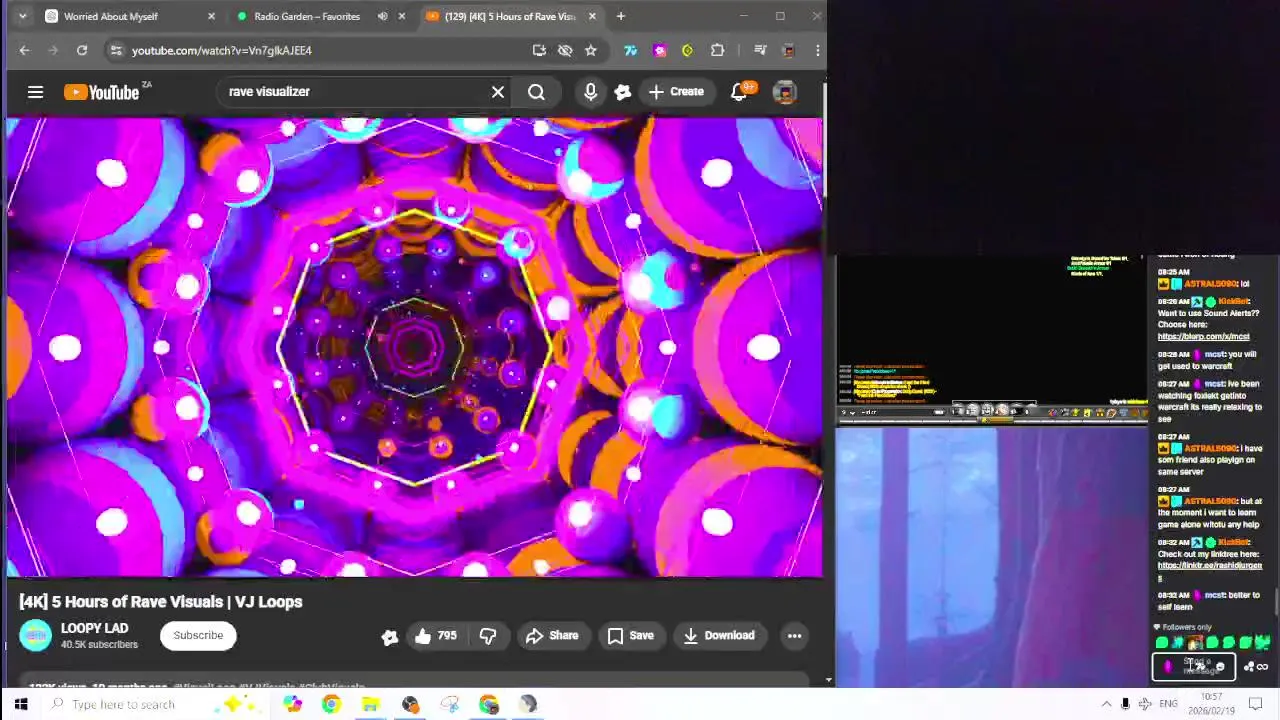The width and height of the screenshot is (1280, 720).
Task: Save the video to a playlist
Action: [631, 635]
